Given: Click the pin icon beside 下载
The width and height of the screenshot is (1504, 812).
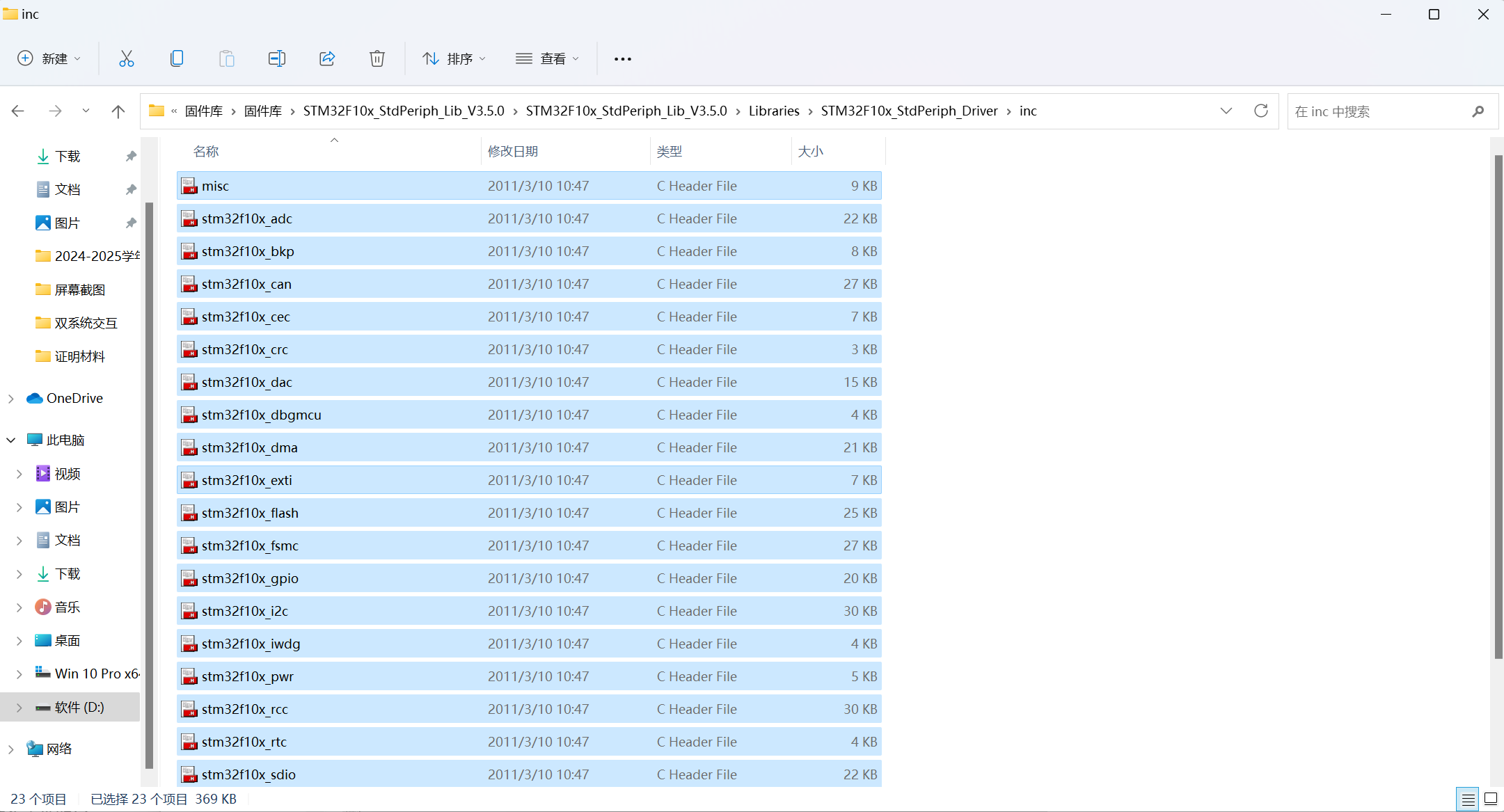Looking at the screenshot, I should pos(131,156).
